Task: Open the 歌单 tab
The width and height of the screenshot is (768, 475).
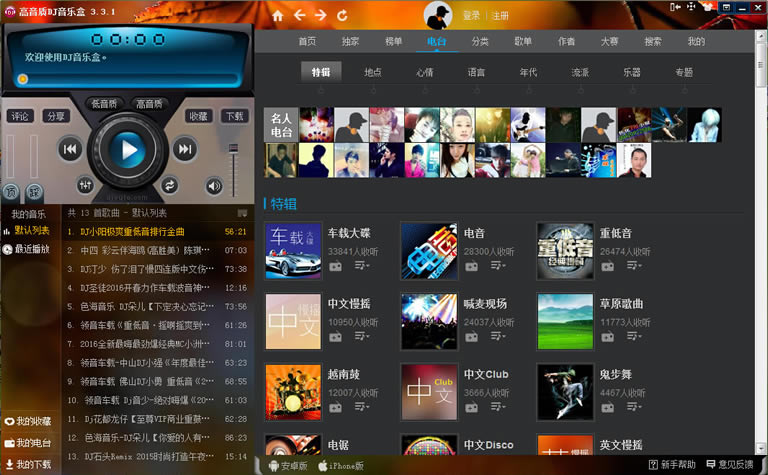Action: pos(523,42)
